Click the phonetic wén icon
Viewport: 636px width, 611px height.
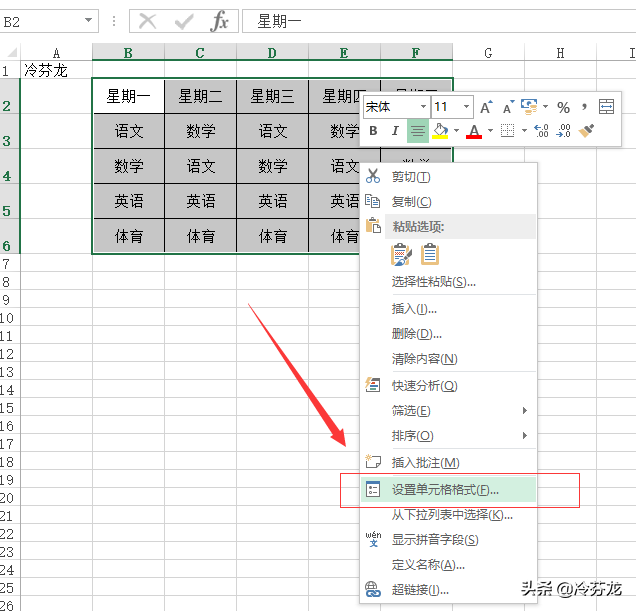(x=373, y=539)
